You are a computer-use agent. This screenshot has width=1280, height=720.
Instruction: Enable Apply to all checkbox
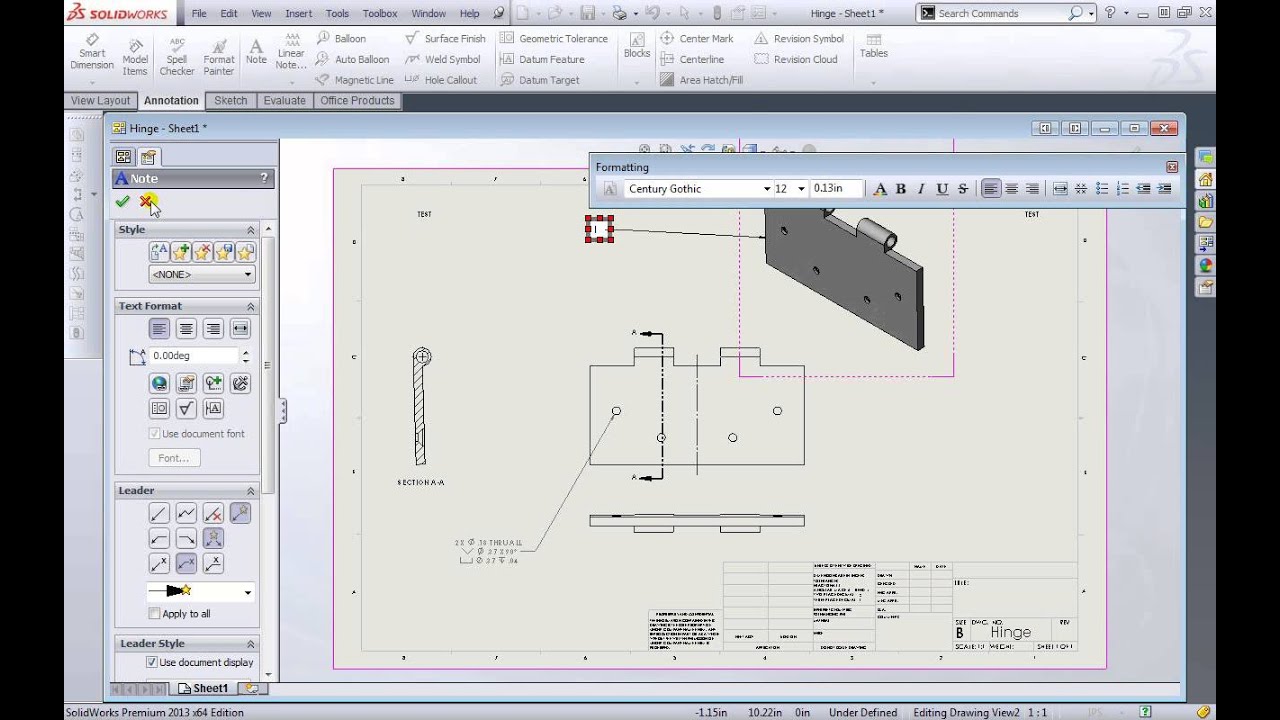coord(154,613)
